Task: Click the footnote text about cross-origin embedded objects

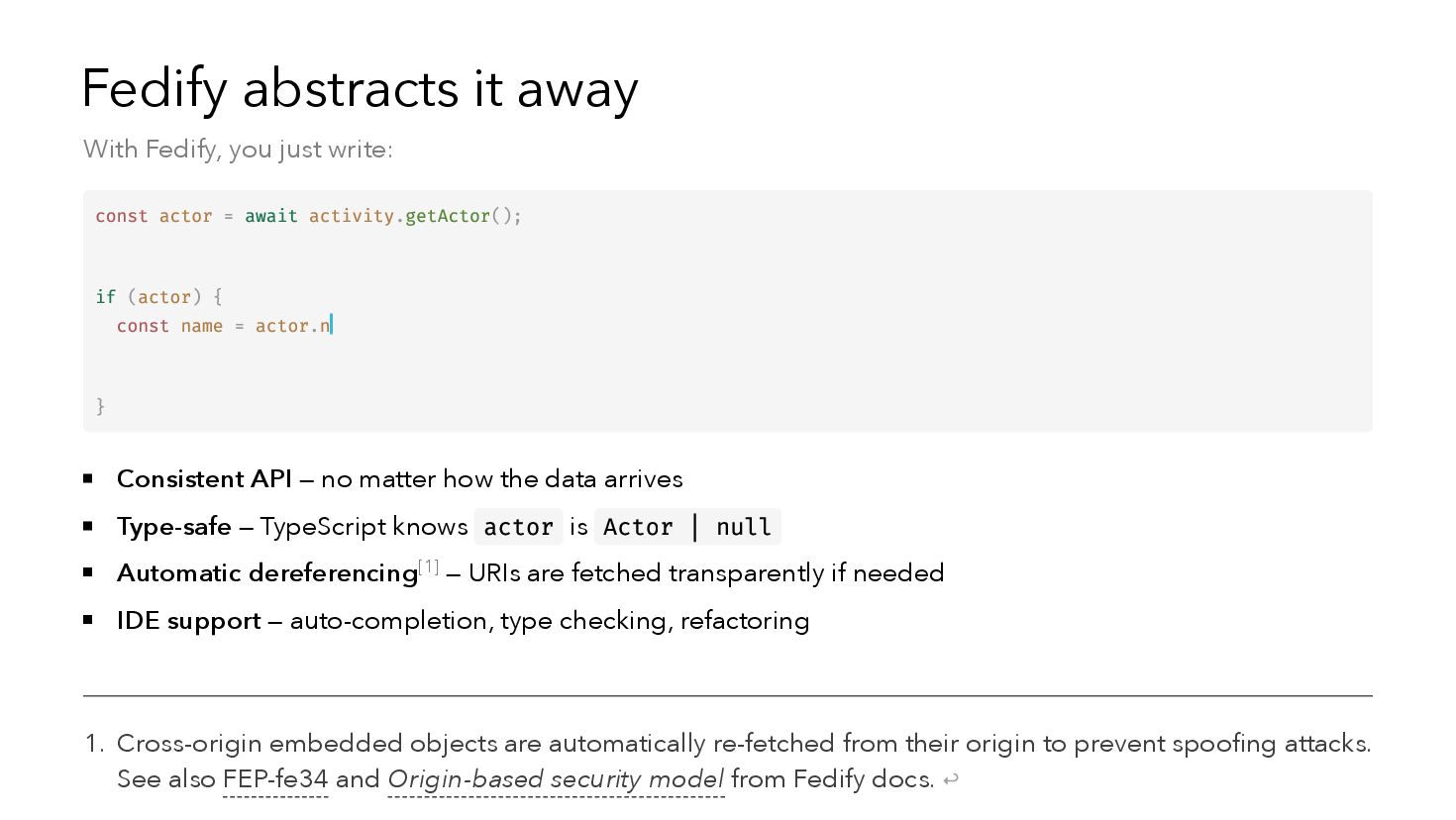Action: (743, 744)
